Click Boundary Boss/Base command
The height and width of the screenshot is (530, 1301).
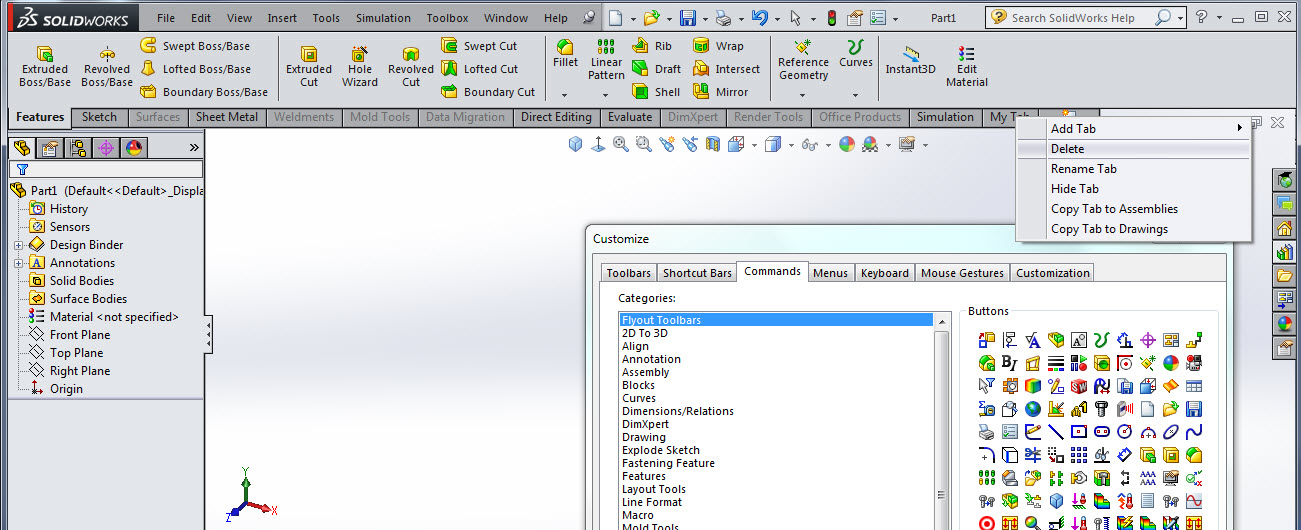pos(204,92)
